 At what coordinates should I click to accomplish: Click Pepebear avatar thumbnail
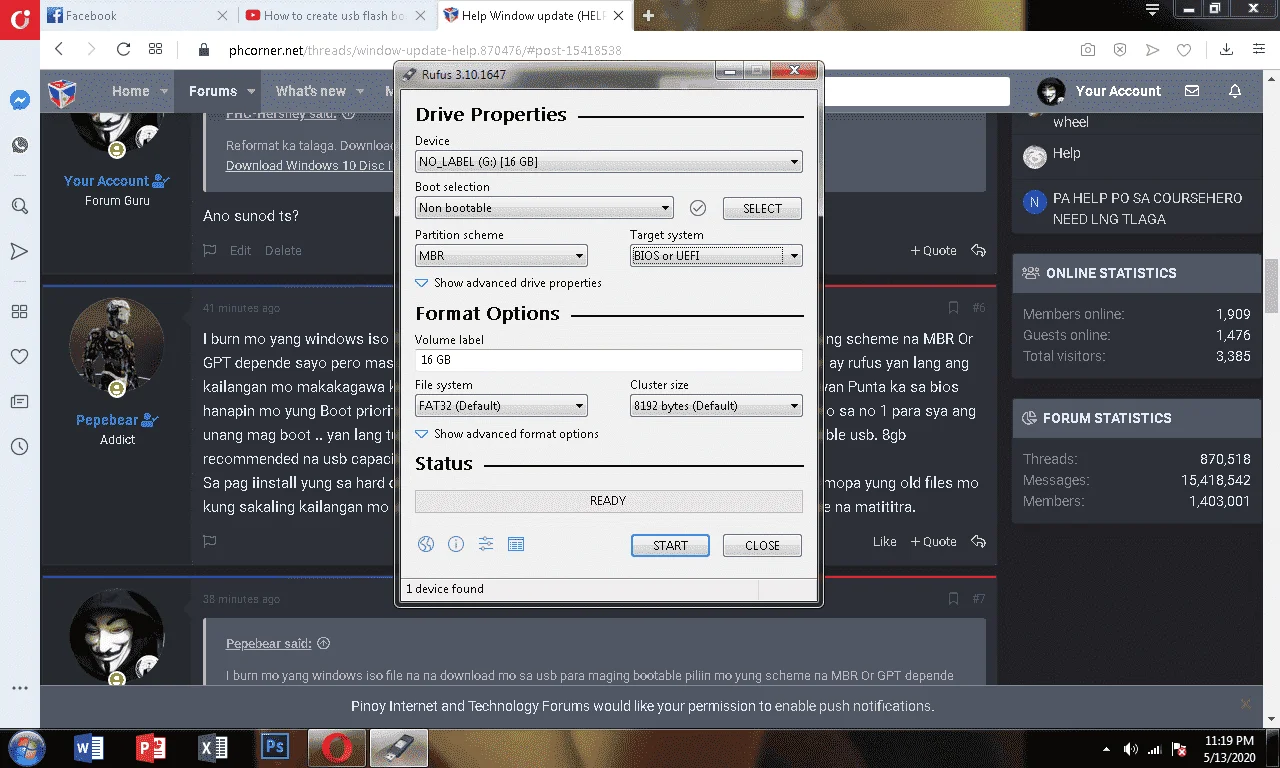tap(117, 346)
